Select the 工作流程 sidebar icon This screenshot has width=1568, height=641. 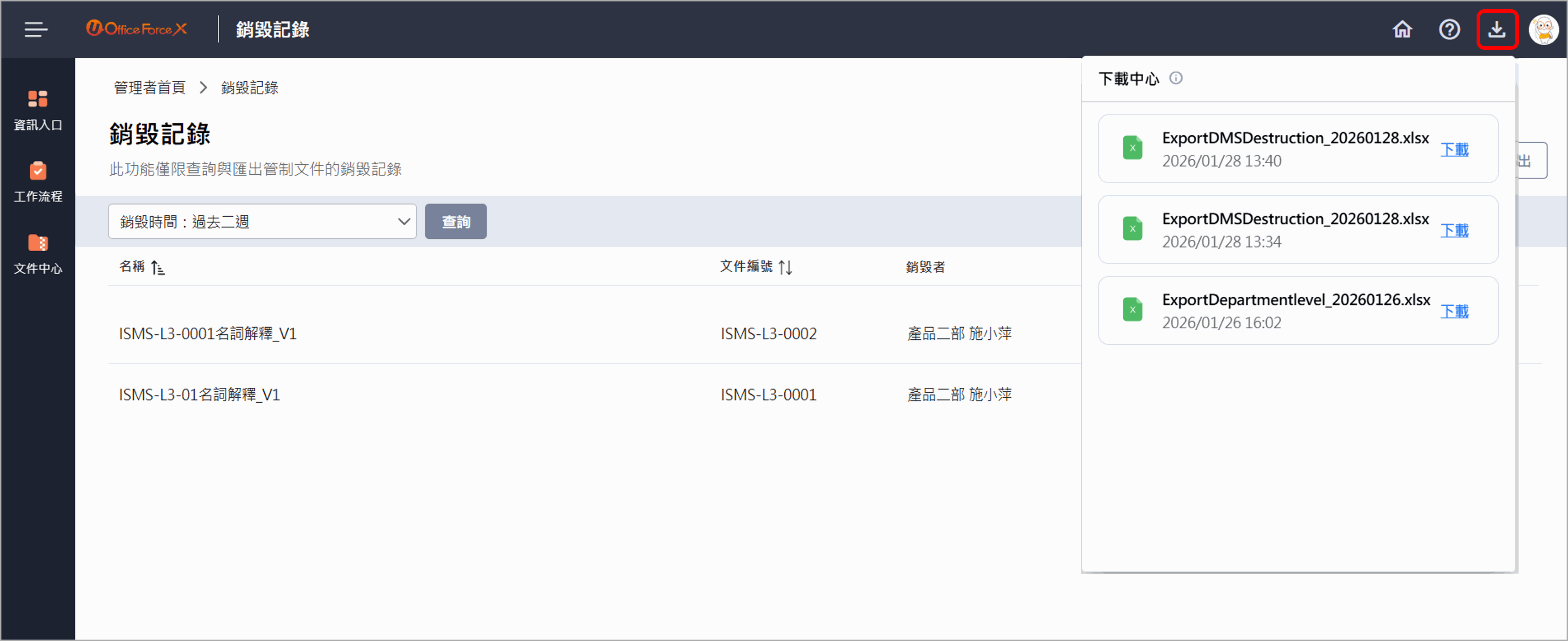[x=38, y=181]
